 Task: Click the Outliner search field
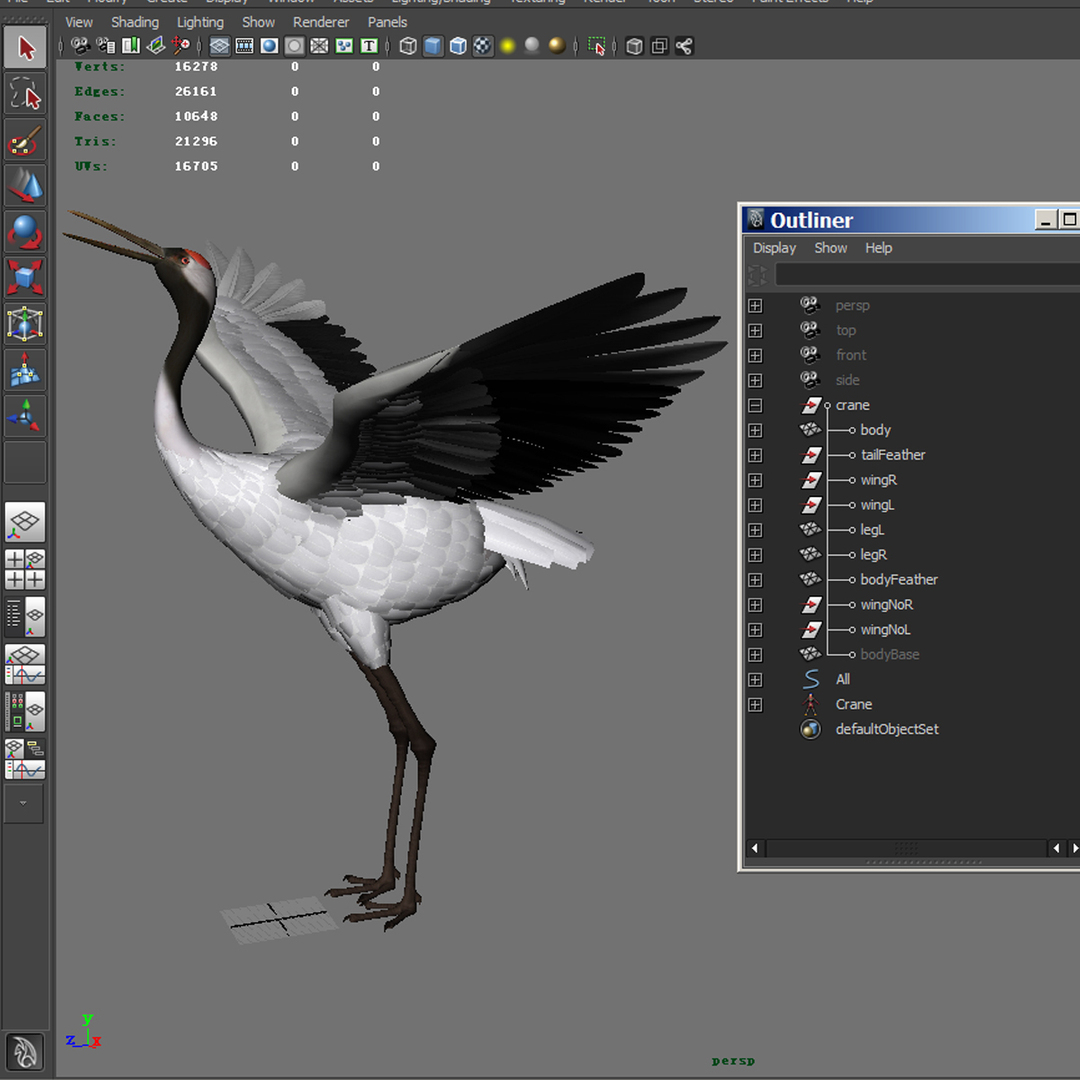tap(927, 274)
